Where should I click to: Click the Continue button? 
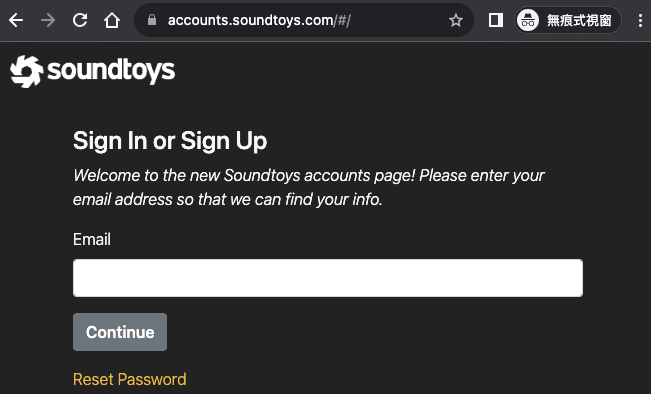pyautogui.click(x=120, y=332)
